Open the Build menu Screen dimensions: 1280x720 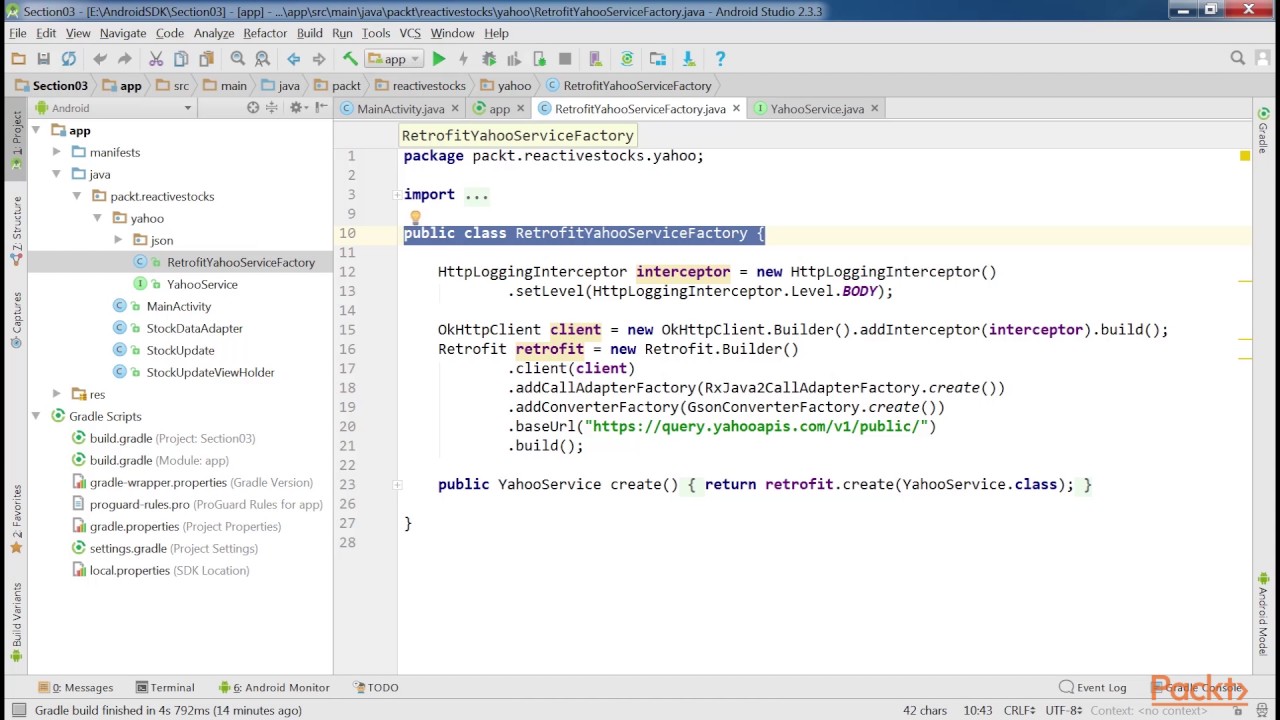309,33
